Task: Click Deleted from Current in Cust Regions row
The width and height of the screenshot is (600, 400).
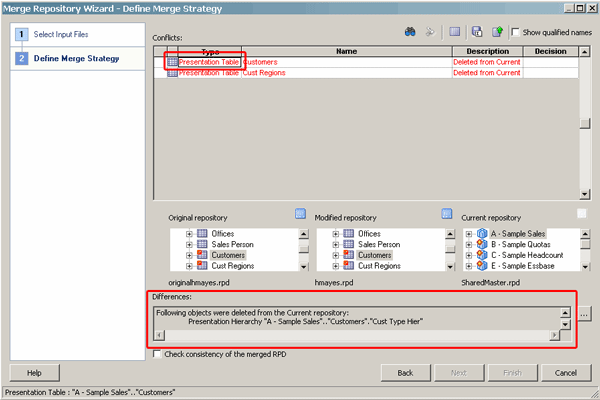Action: 487,73
